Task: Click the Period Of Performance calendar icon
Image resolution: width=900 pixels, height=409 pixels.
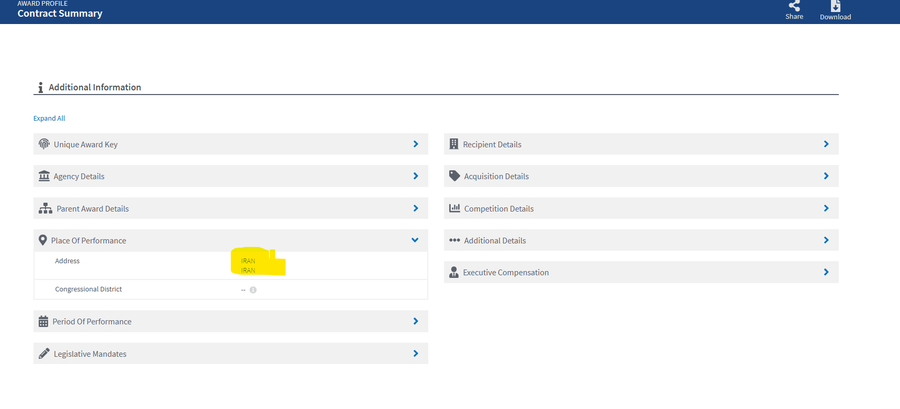Action: click(x=43, y=321)
